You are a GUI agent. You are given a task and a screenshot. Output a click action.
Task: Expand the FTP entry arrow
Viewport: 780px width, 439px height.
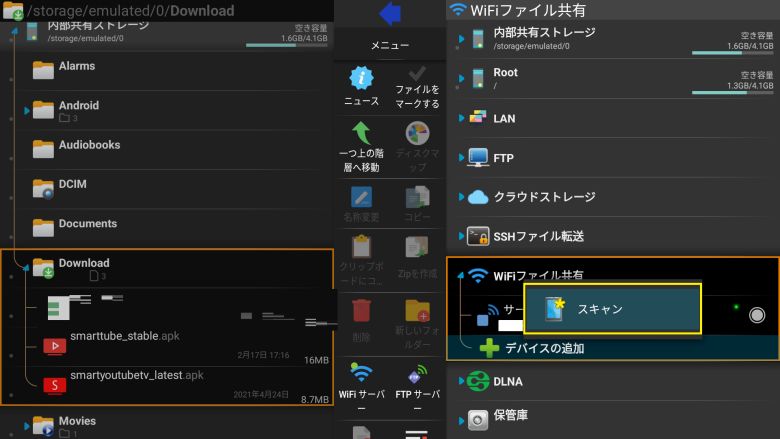(x=461, y=158)
